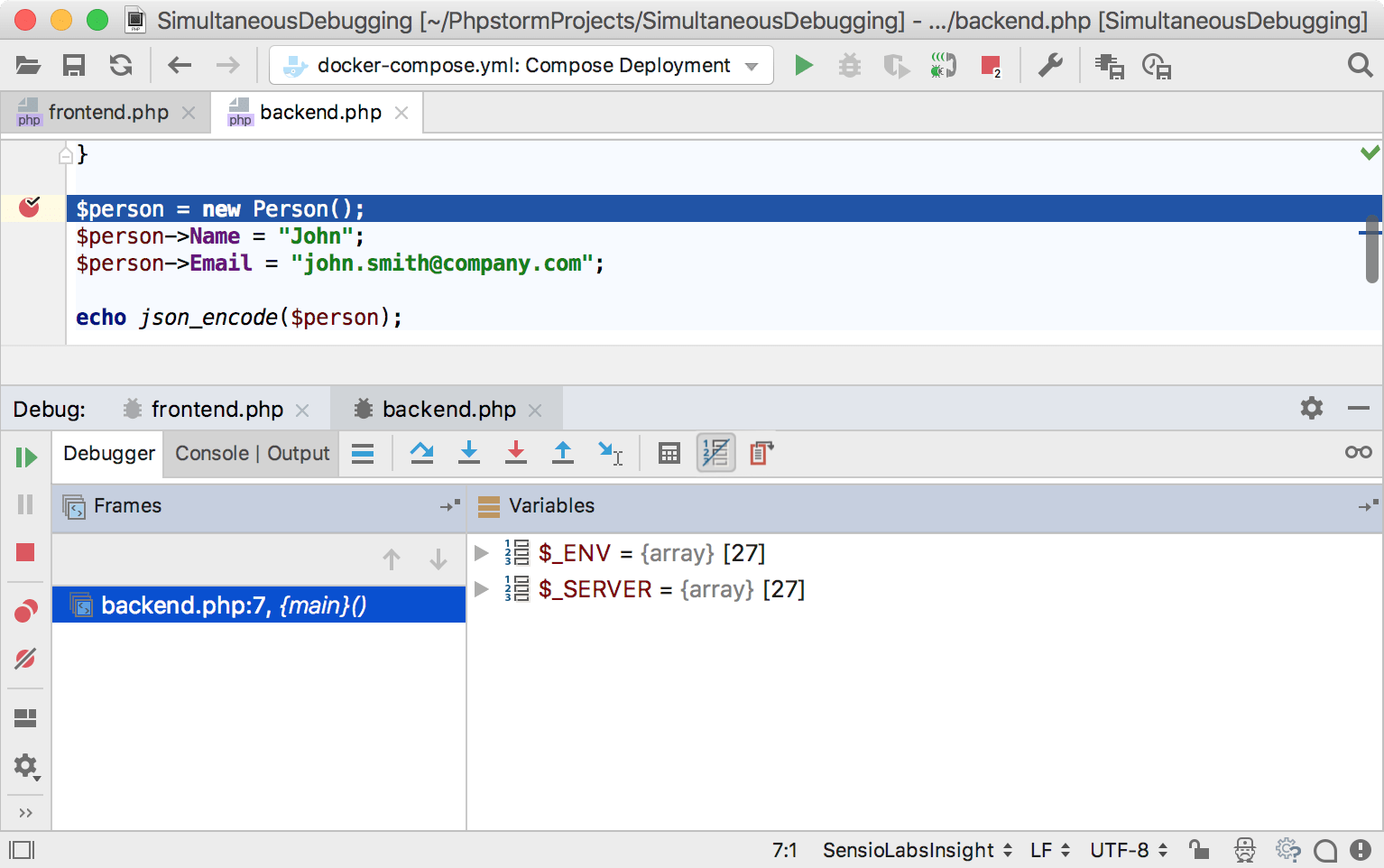Click the Step Out debugger icon
Image resolution: width=1384 pixels, height=868 pixels.
click(x=563, y=453)
